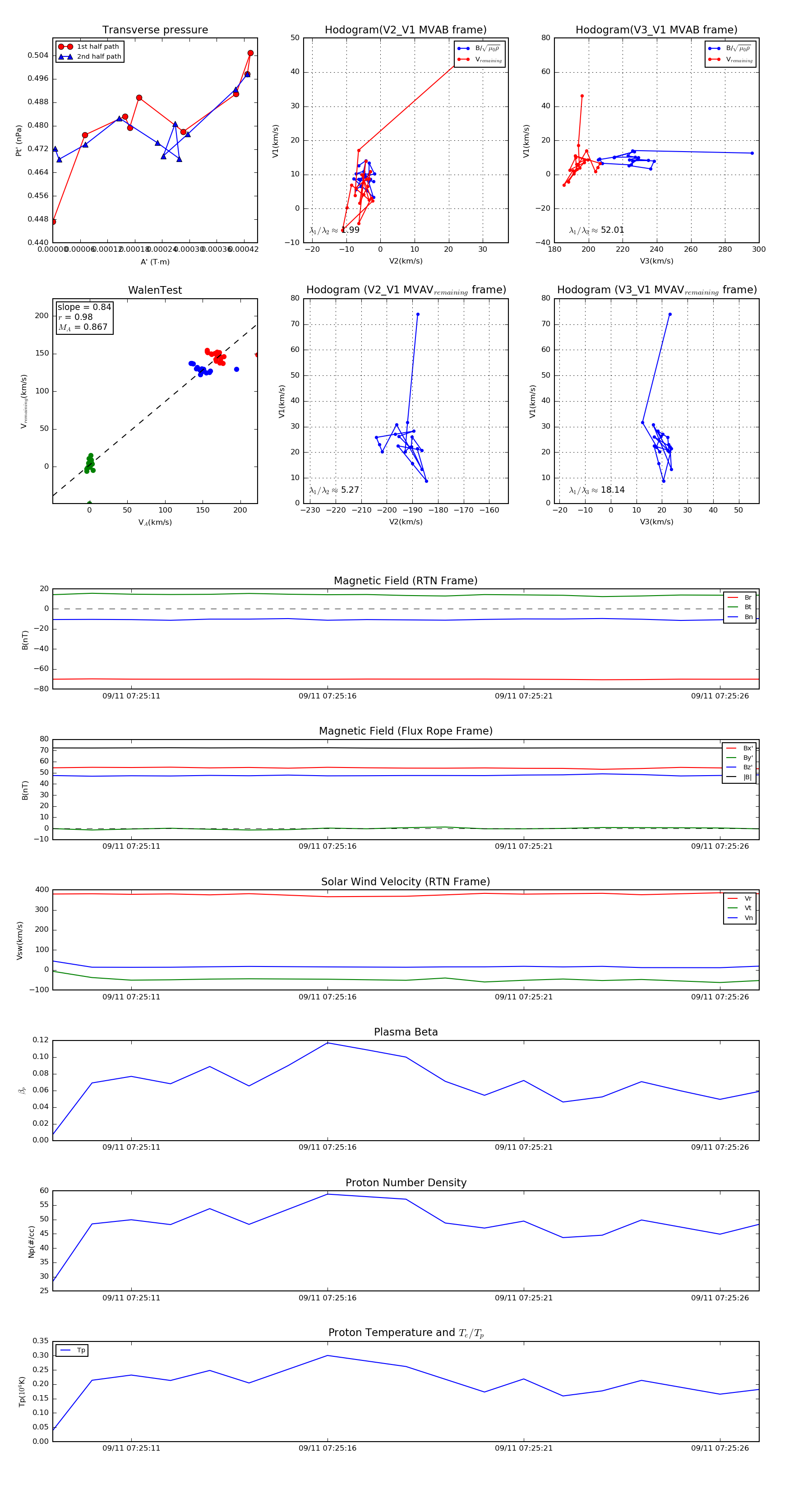Click the 300 tick on V3_V1 MVAB hodogram
812x1489 pixels.
[x=759, y=250]
